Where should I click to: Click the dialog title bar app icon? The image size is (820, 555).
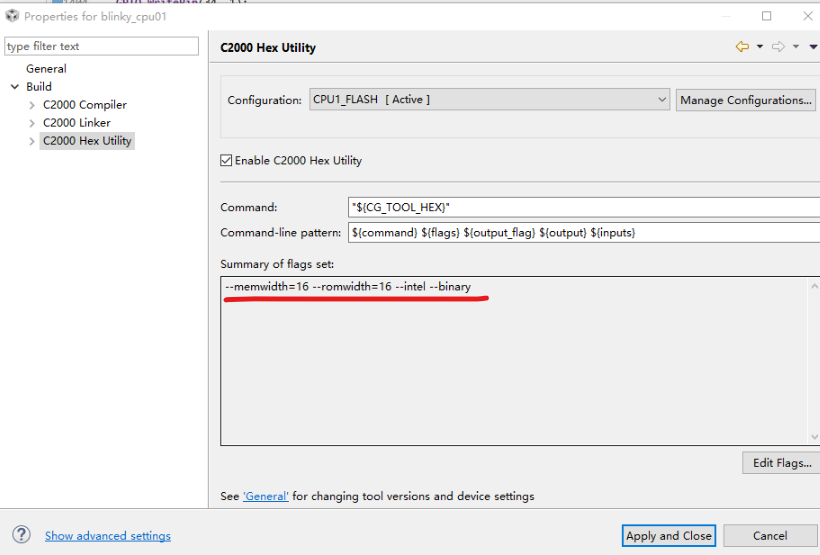pyautogui.click(x=12, y=16)
